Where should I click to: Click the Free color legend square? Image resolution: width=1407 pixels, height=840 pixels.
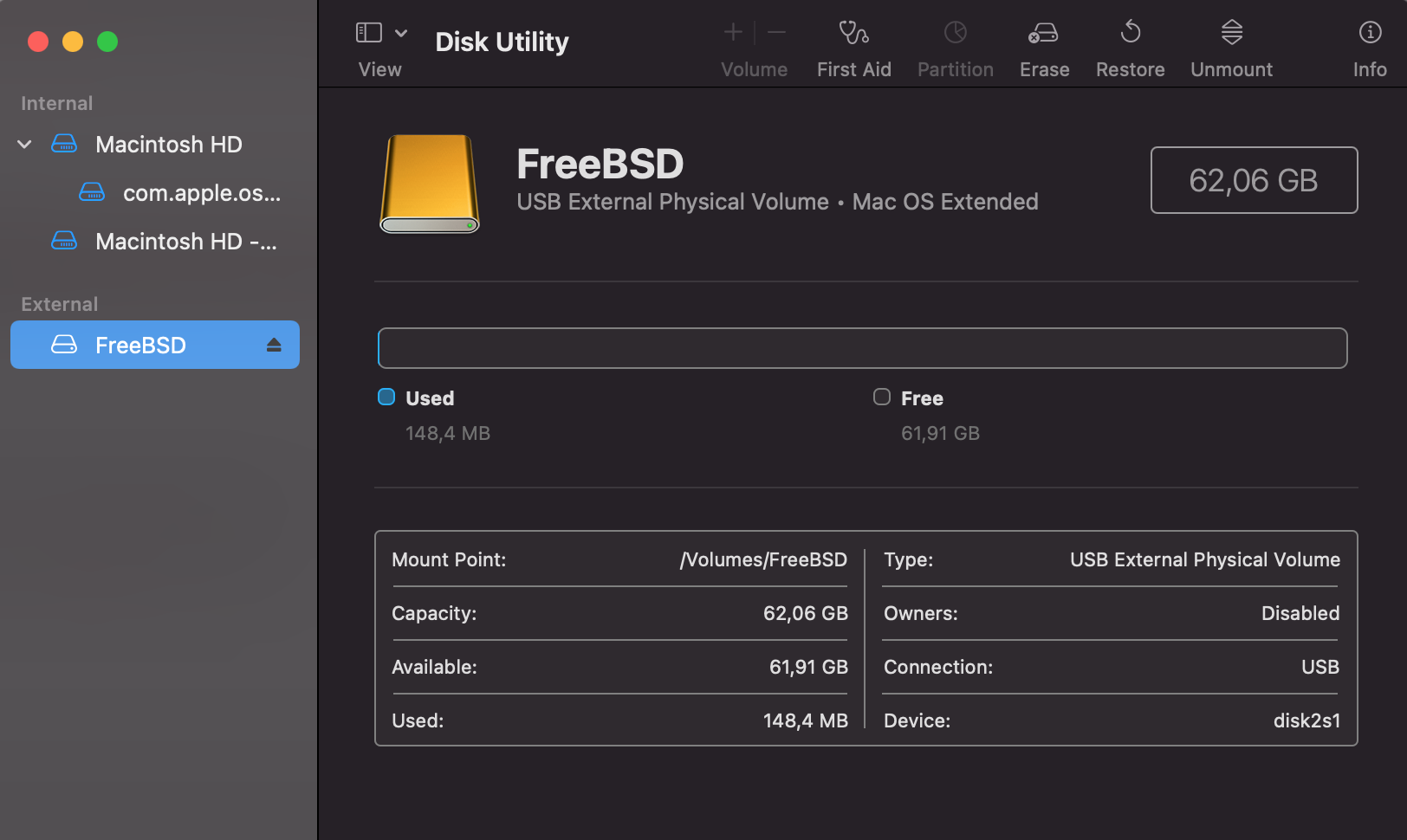[x=882, y=397]
